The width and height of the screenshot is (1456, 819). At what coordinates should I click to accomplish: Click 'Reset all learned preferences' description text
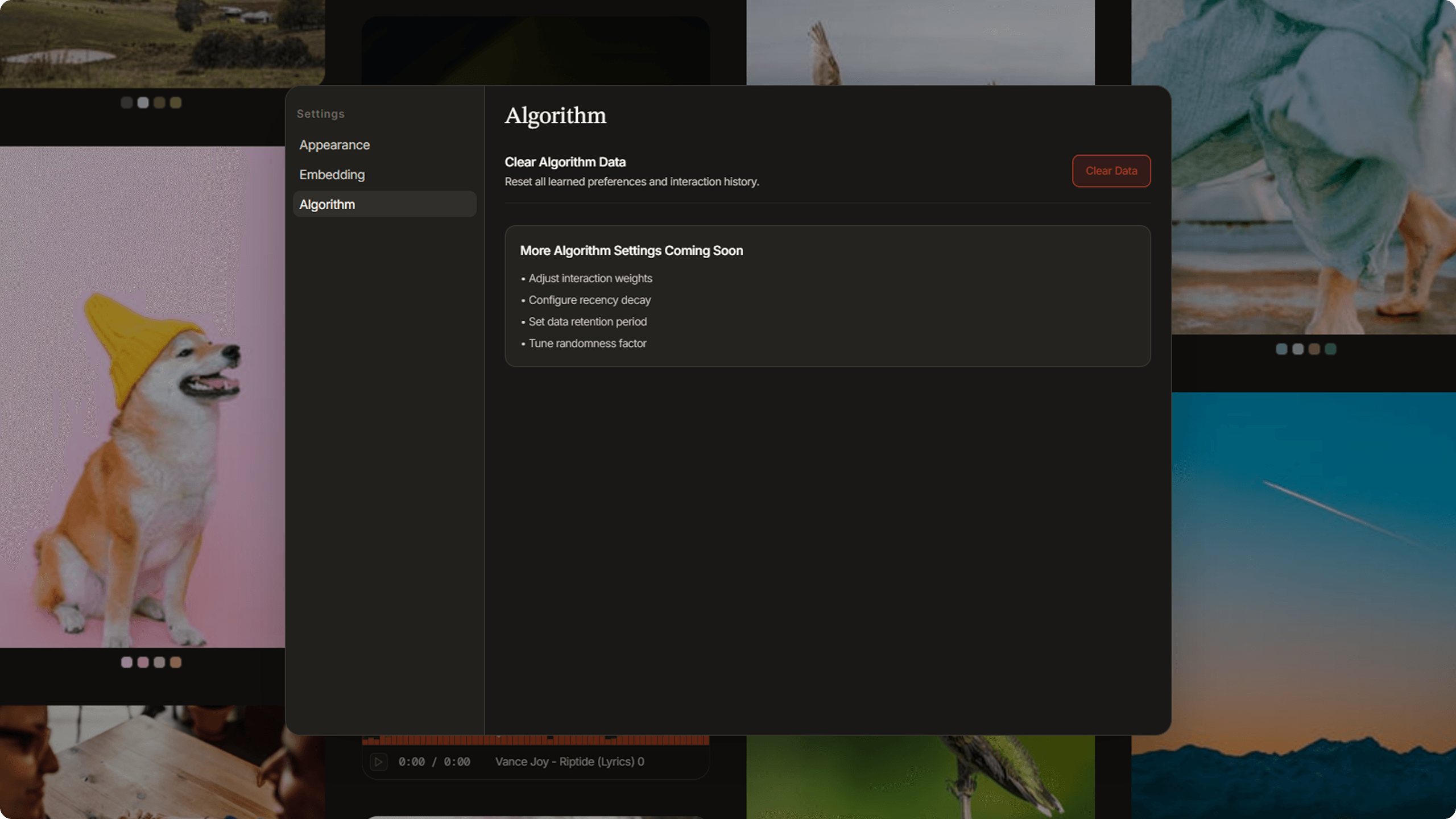click(631, 181)
